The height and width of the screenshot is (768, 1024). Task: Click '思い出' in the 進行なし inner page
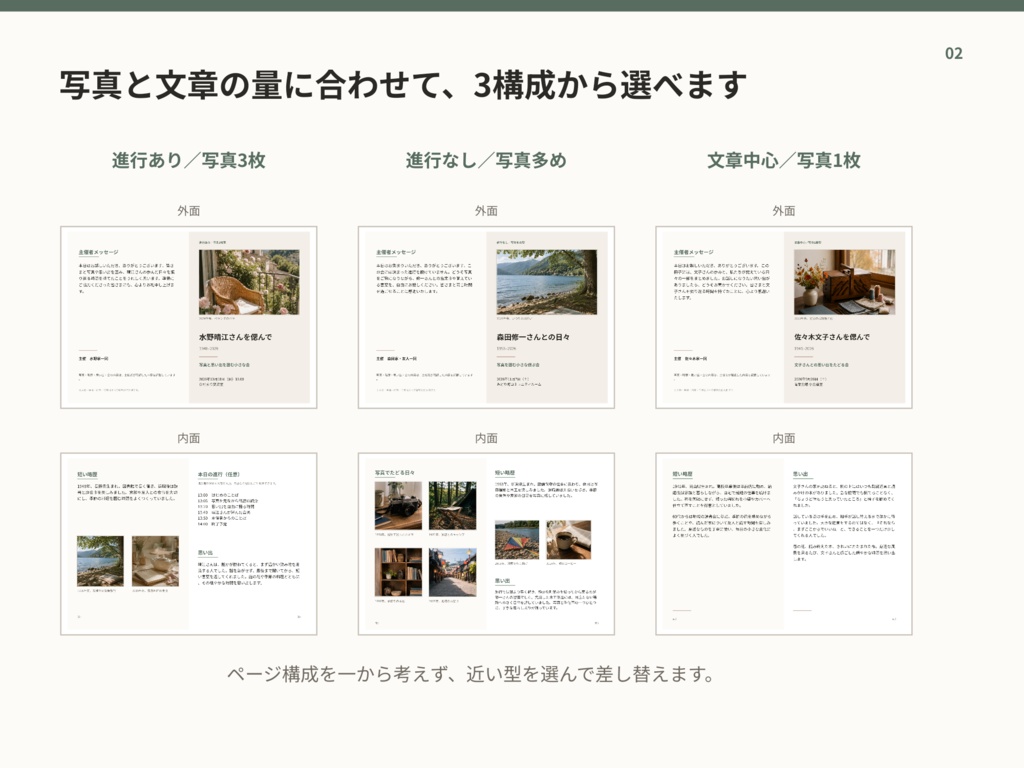(x=502, y=581)
